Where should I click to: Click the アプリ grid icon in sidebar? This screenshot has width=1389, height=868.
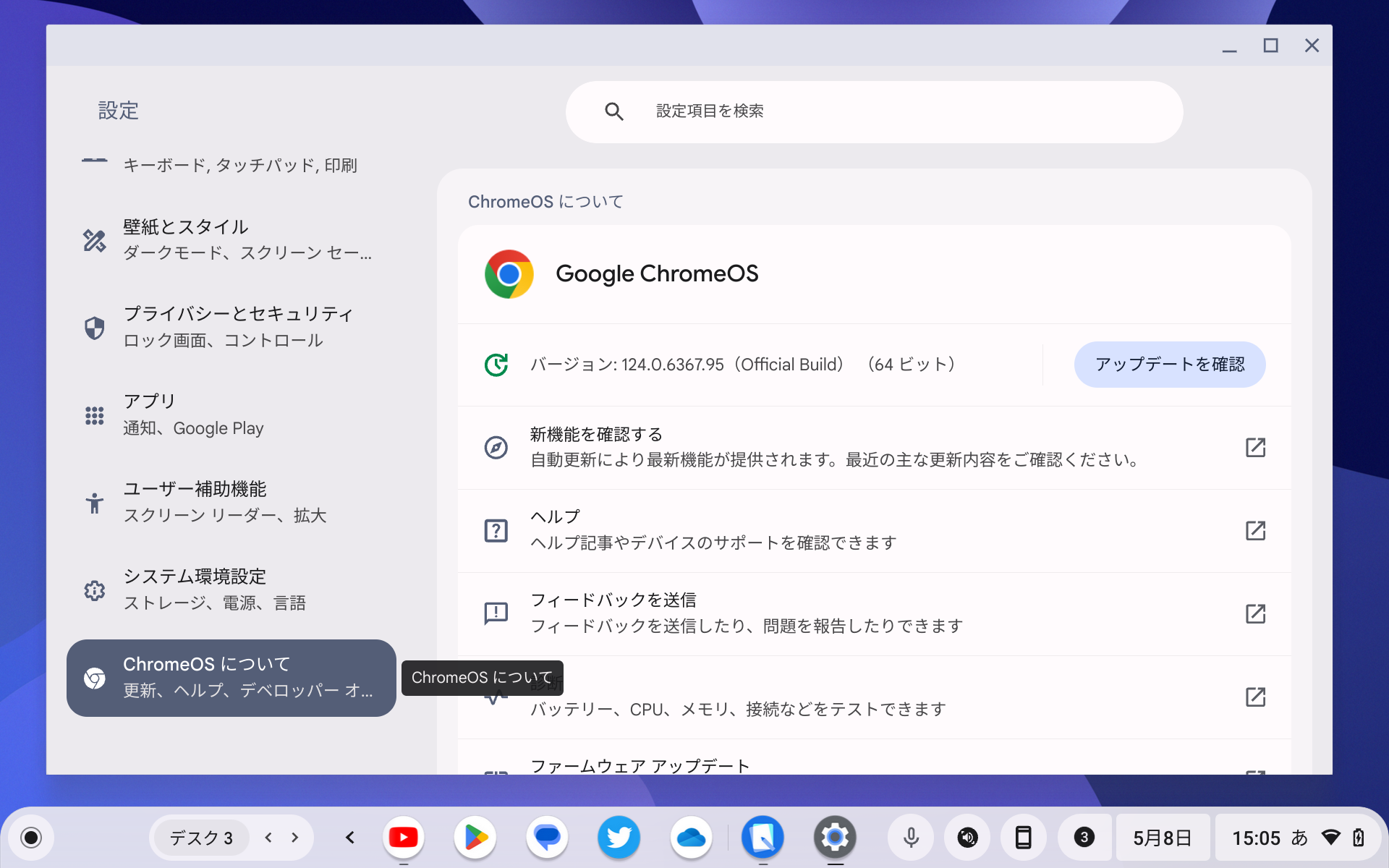[x=94, y=414]
